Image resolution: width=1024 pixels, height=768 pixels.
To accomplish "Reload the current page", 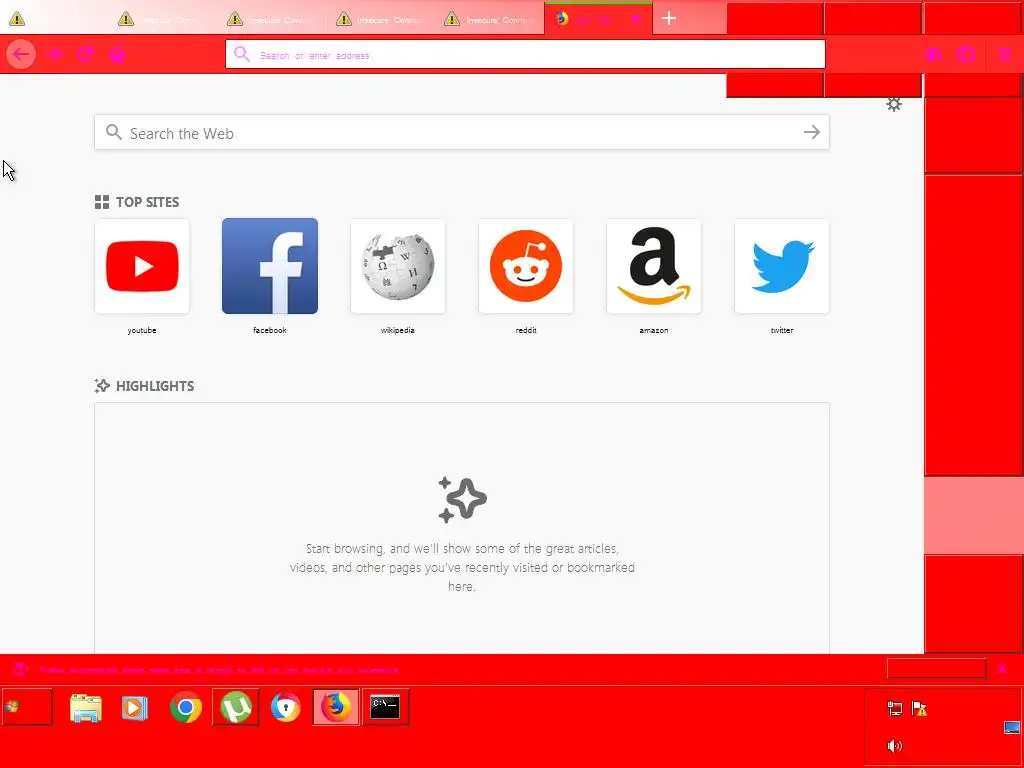I will pos(85,54).
